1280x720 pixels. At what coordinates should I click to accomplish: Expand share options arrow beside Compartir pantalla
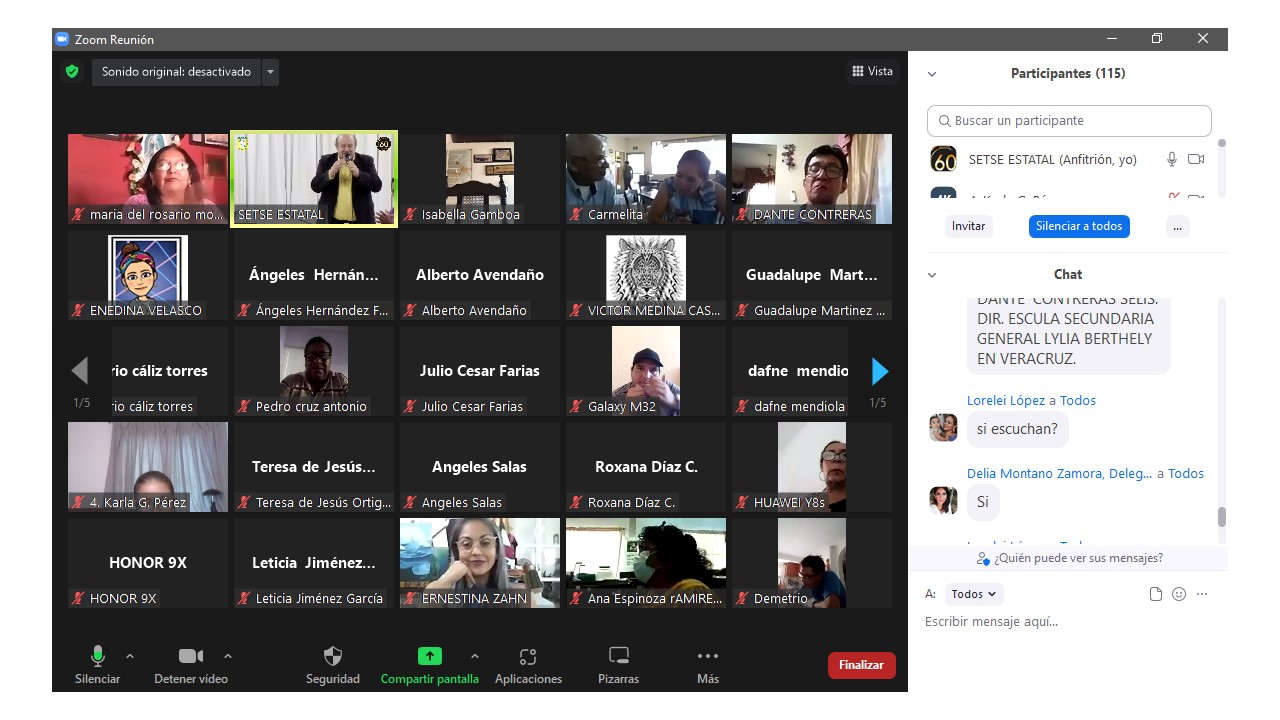tap(475, 656)
